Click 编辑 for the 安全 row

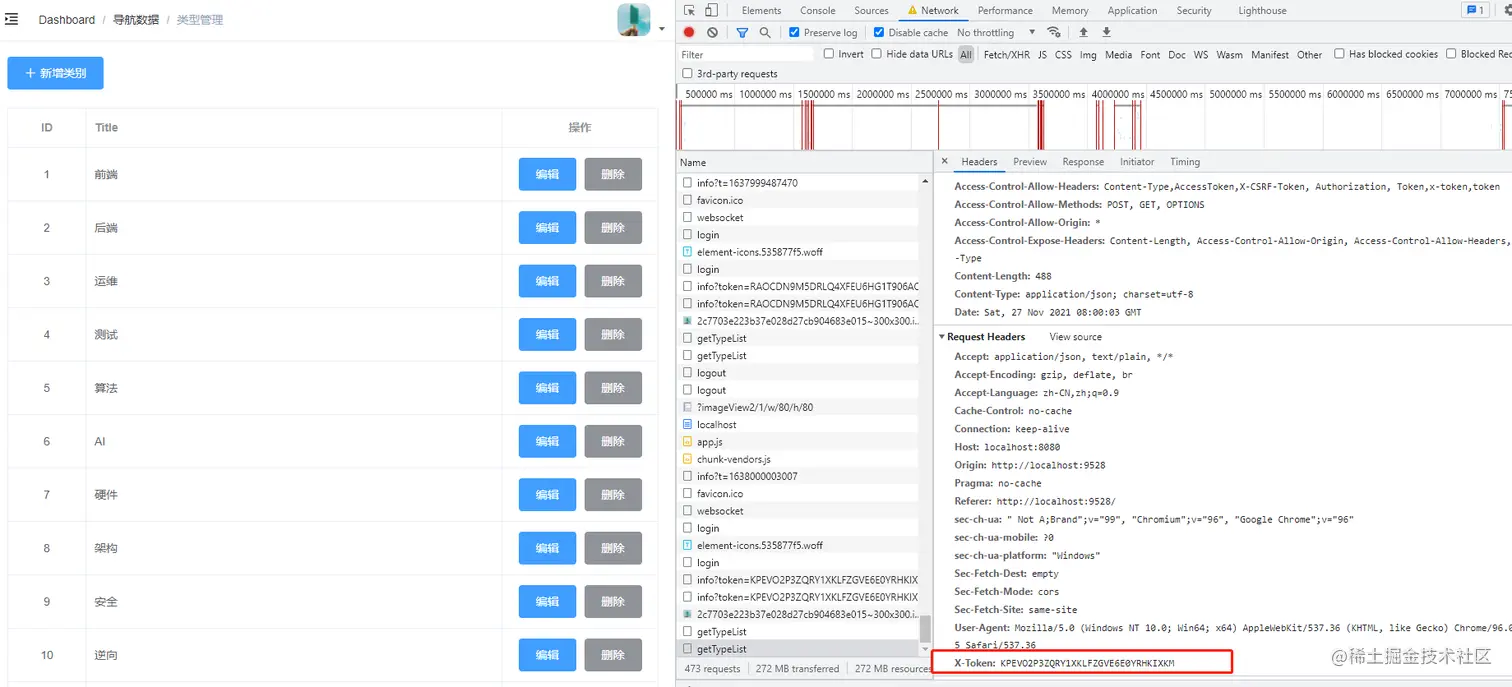point(547,601)
